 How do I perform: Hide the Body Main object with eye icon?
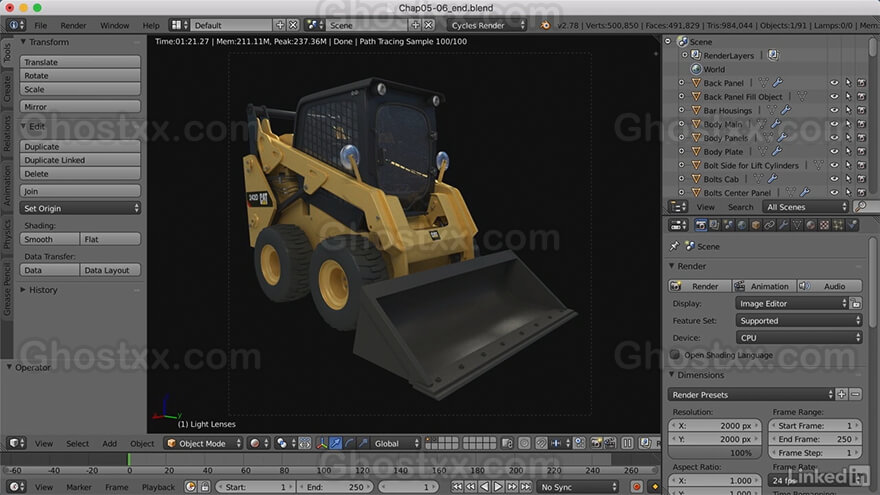(x=834, y=124)
